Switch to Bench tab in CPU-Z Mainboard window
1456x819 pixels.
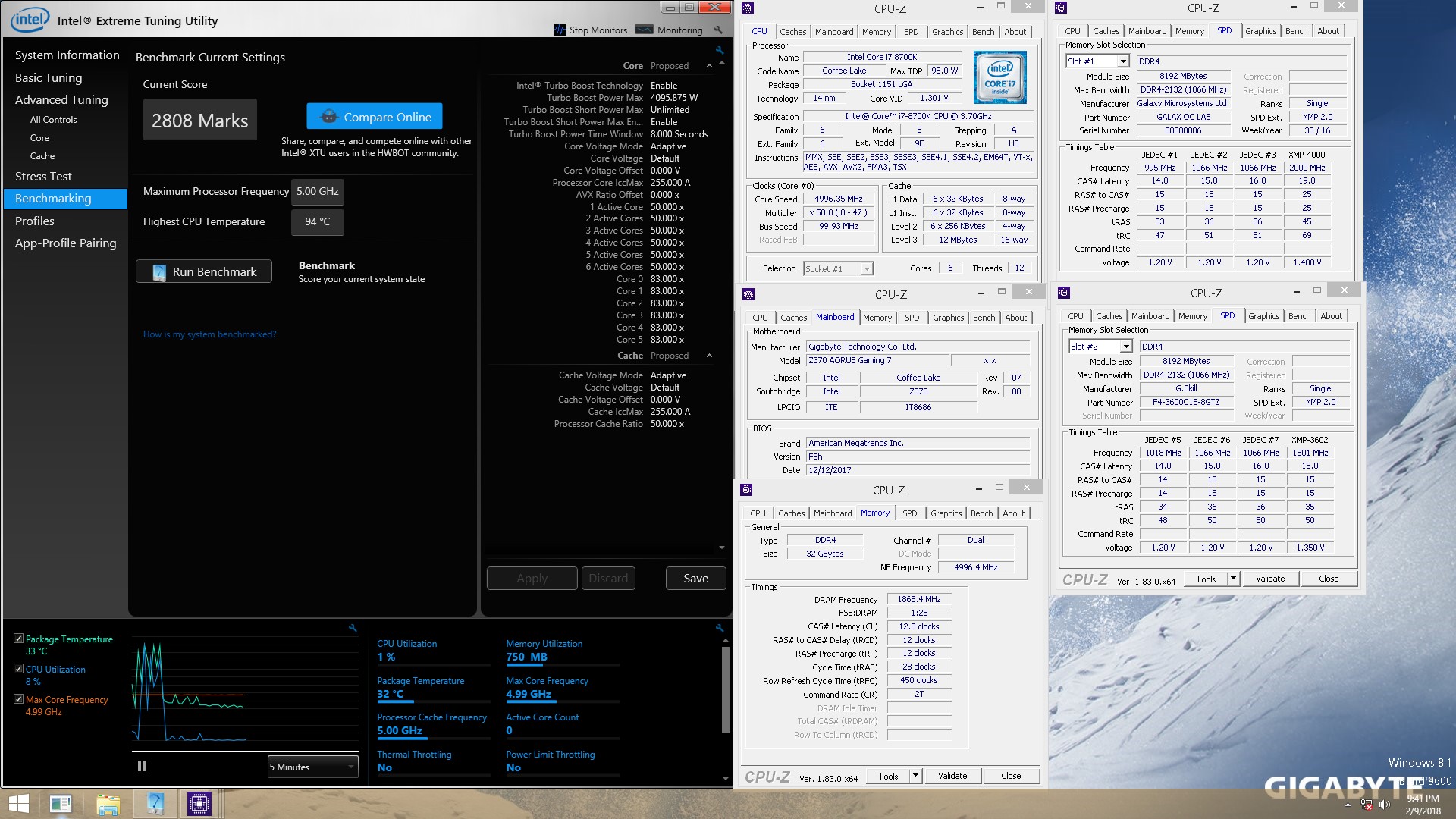[984, 318]
